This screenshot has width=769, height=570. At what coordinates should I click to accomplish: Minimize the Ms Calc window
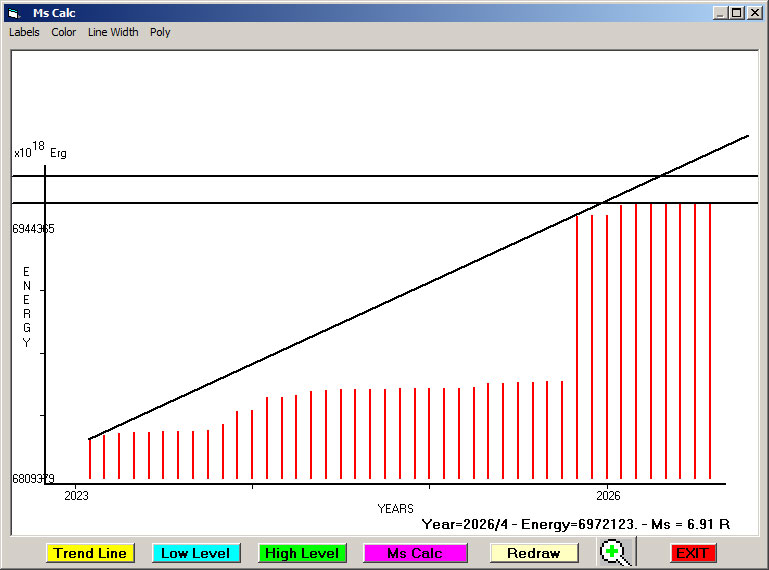(720, 13)
